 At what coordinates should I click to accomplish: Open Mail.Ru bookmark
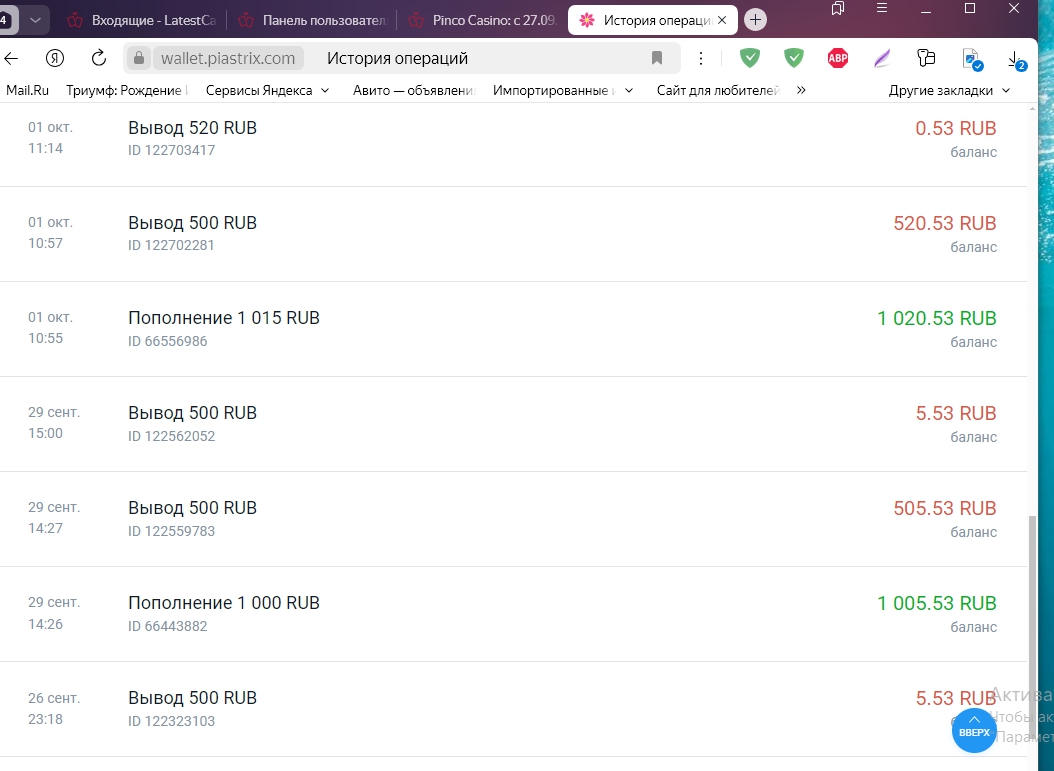[28, 90]
